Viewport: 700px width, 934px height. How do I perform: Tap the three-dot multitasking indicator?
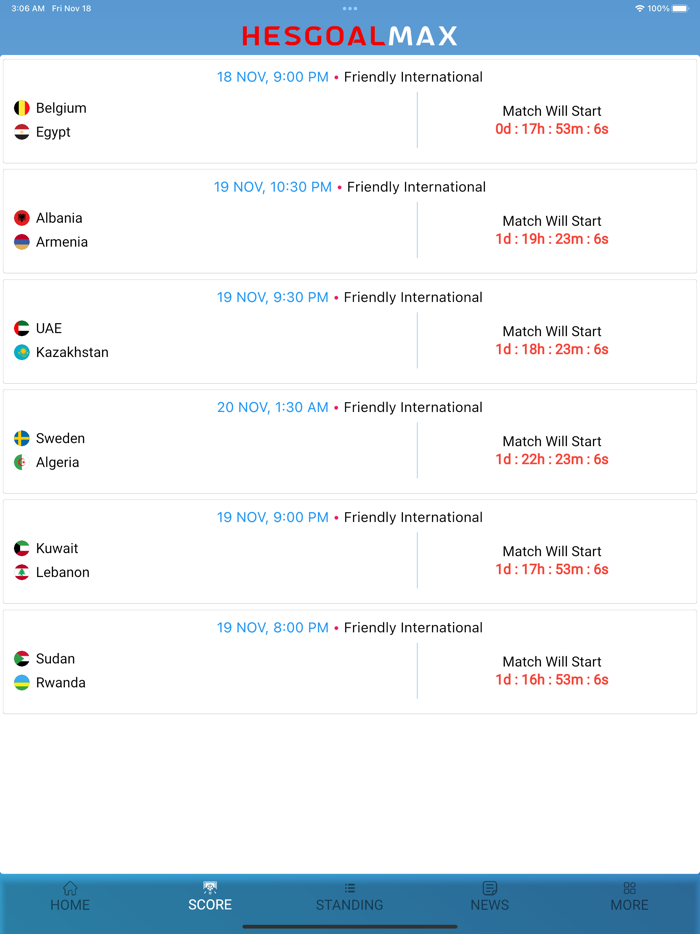click(x=350, y=8)
